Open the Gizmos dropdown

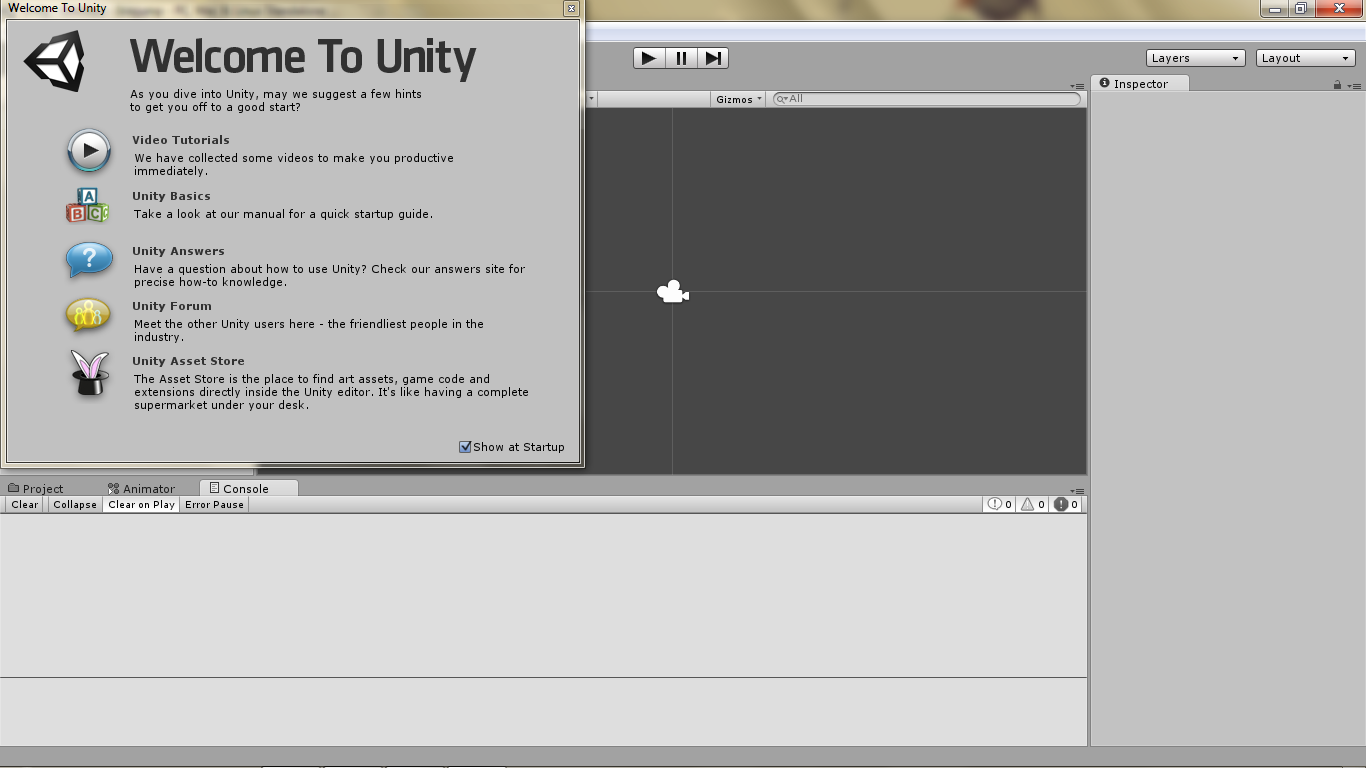coord(737,98)
